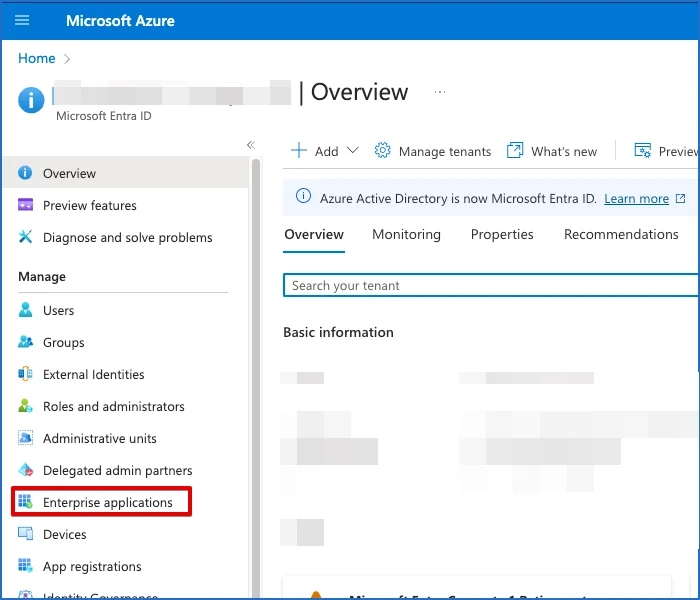Click the Manage tenants gear icon

tap(382, 151)
